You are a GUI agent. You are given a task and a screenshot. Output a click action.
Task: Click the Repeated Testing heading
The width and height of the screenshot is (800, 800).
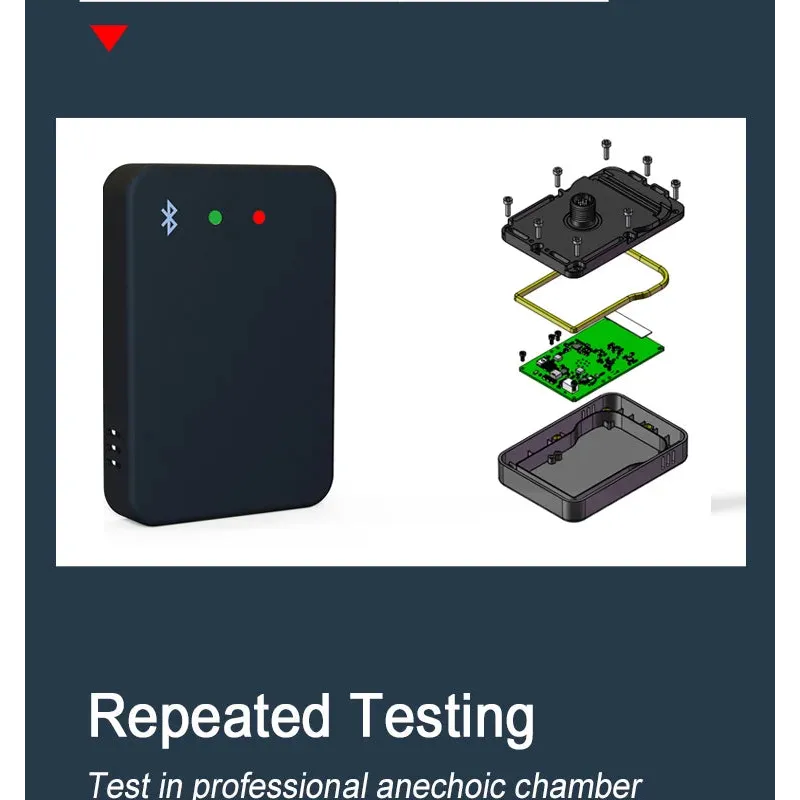pyautogui.click(x=311, y=717)
